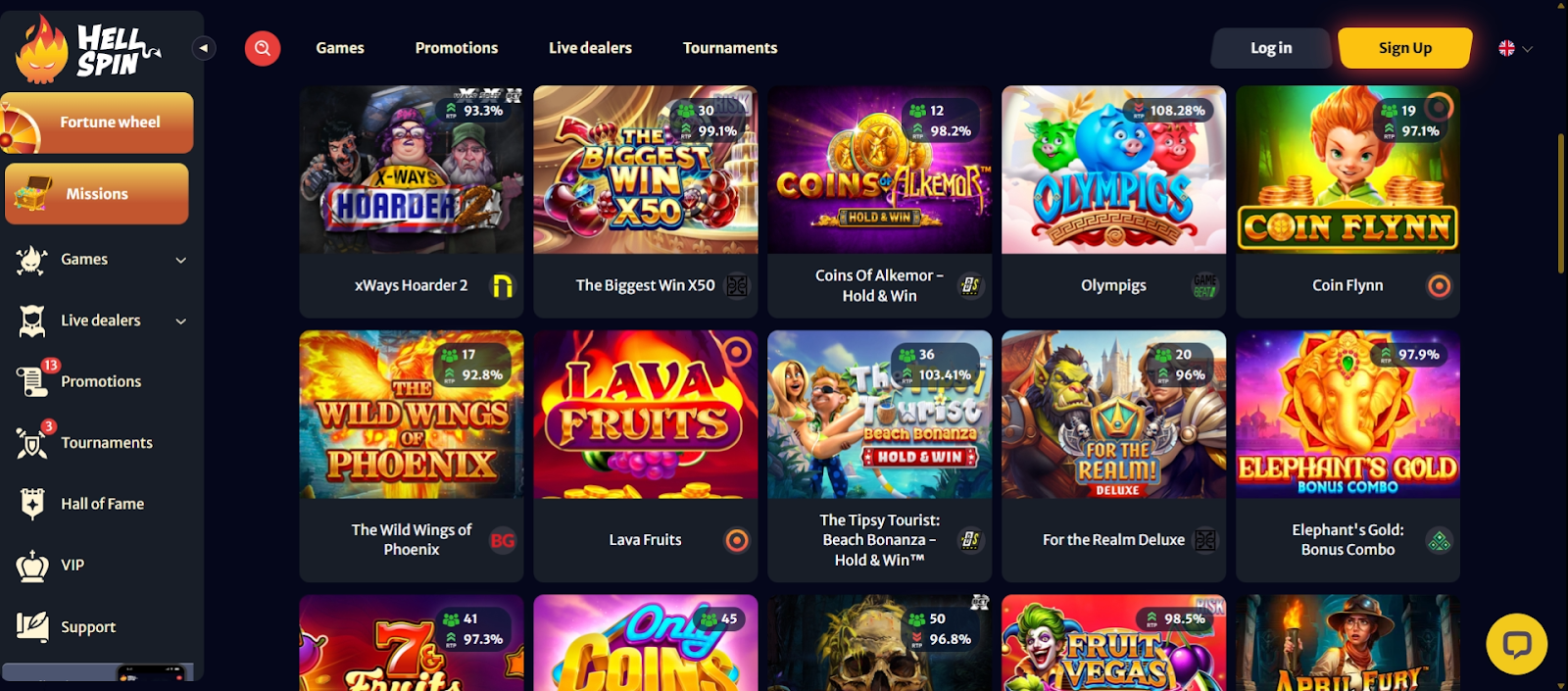
Task: Click the Promotions scroll icon in sidebar
Action: [x=32, y=380]
